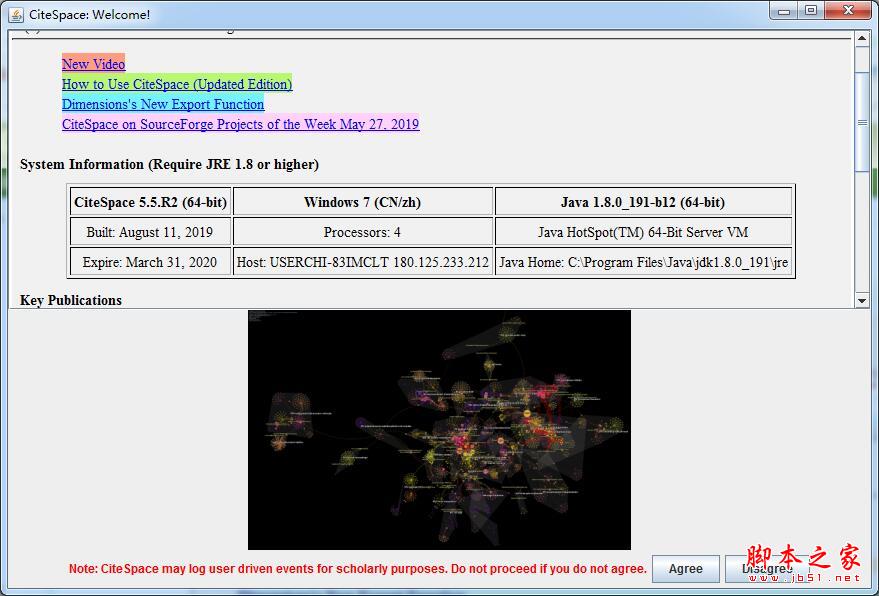
Task: Click the 'Java Home' path cell
Action: coord(643,262)
